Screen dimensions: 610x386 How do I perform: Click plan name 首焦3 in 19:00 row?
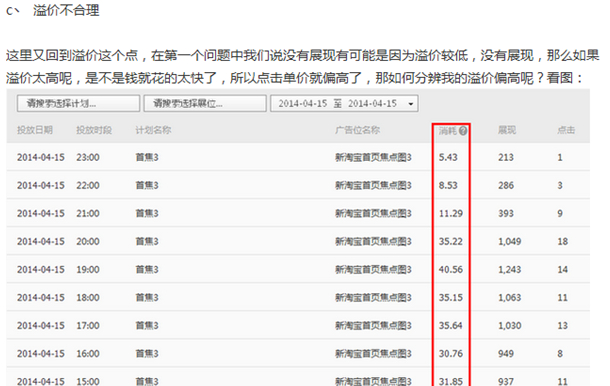pyautogui.click(x=147, y=269)
